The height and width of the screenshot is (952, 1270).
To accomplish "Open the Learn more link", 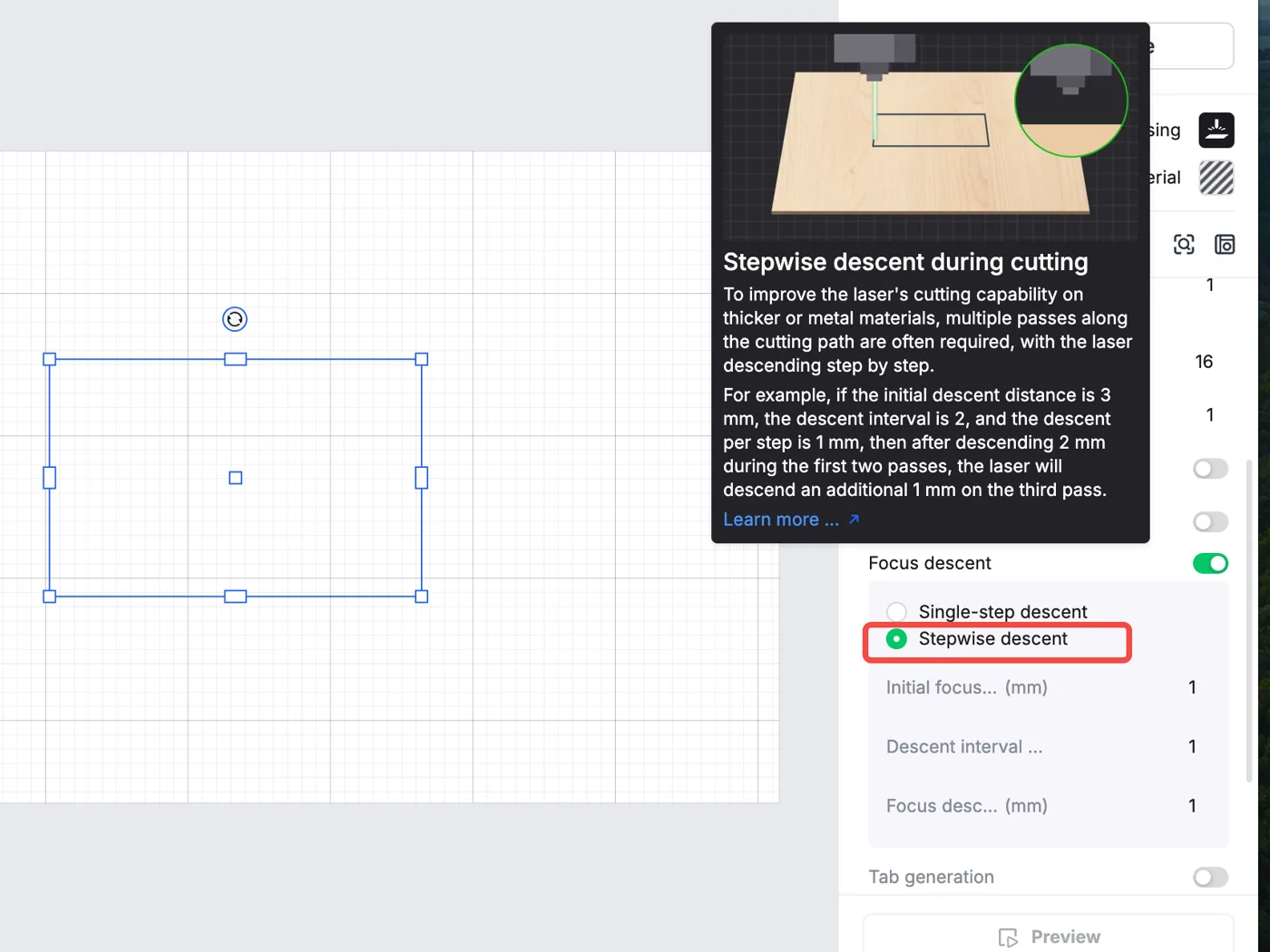I will pyautogui.click(x=781, y=520).
